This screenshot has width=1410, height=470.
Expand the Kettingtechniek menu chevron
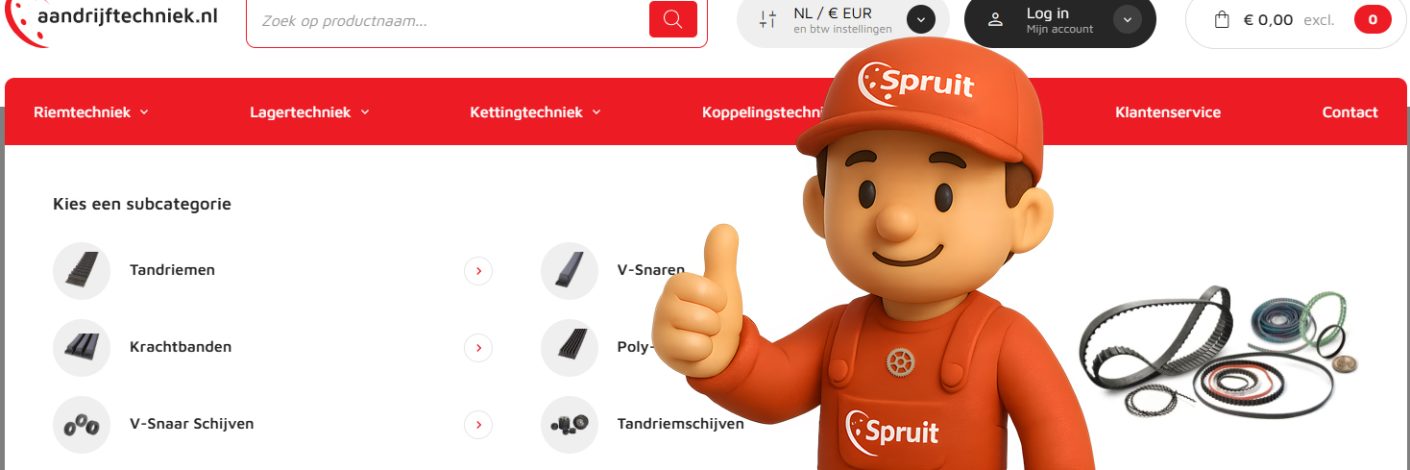pos(597,112)
